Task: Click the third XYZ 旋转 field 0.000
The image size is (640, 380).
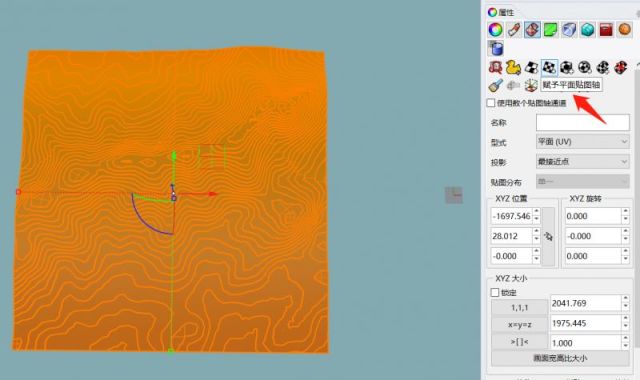Action: click(593, 256)
